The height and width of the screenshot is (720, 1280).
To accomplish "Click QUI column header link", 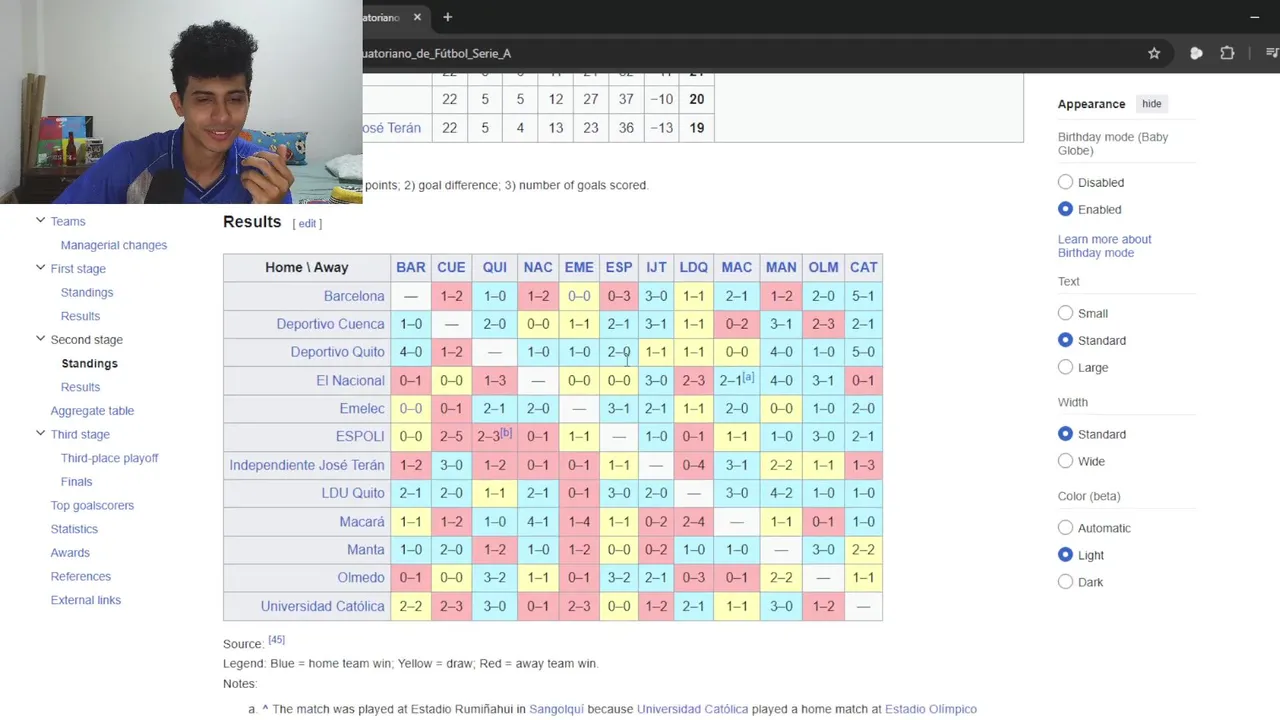I will pyautogui.click(x=495, y=267).
